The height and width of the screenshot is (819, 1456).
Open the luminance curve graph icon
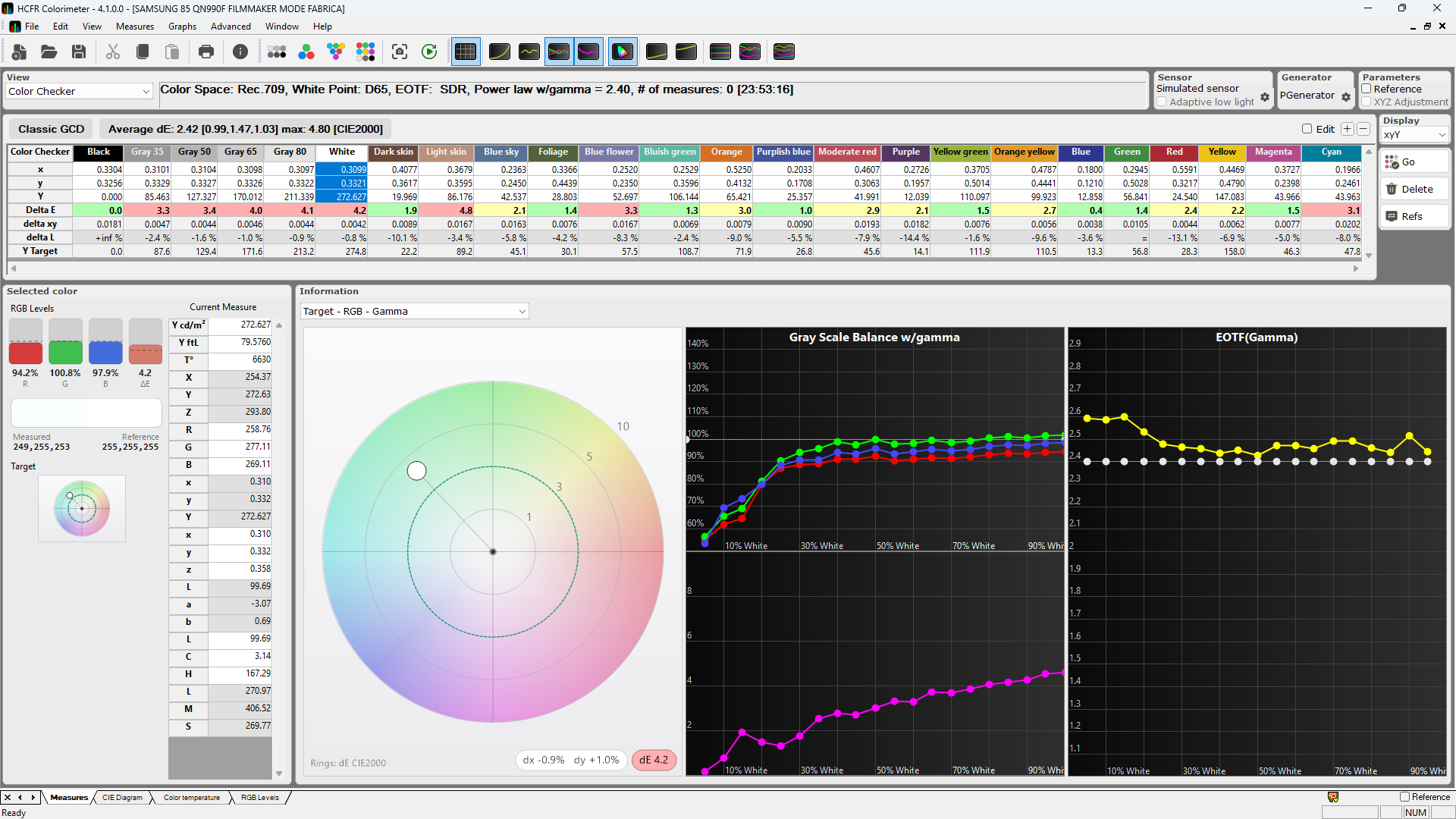point(500,52)
